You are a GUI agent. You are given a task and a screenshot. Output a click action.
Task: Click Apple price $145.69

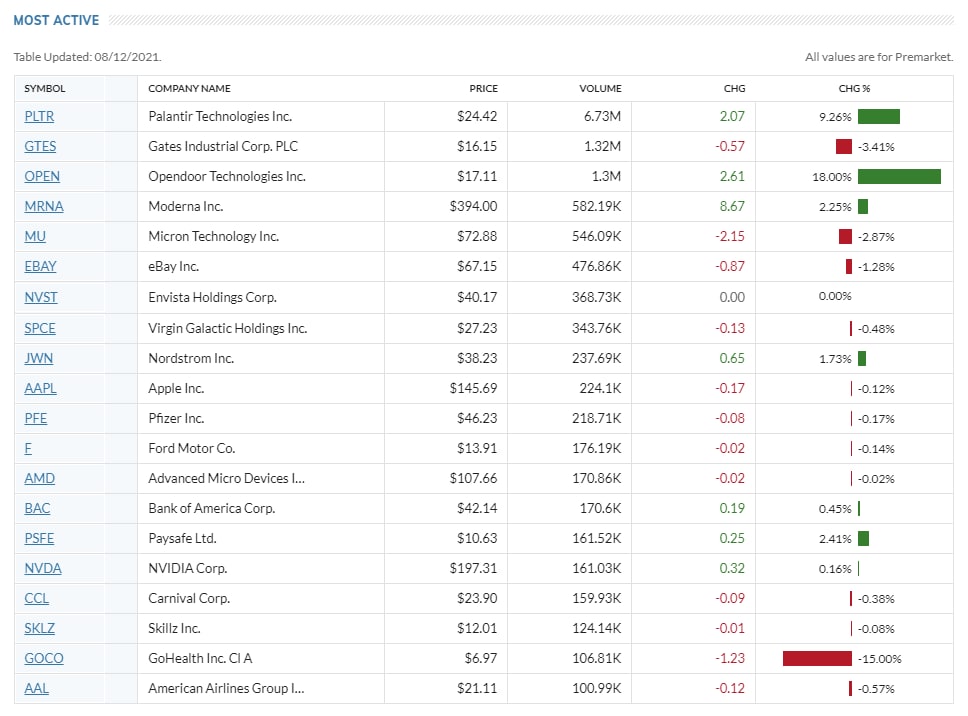pyautogui.click(x=474, y=388)
